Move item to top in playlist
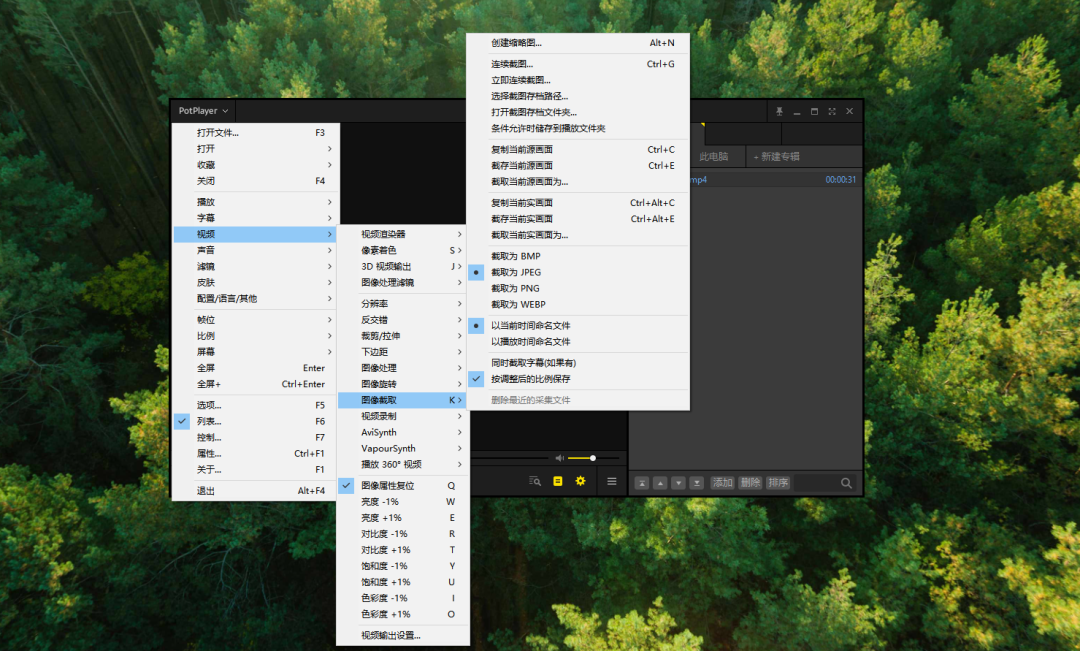This screenshot has height=651, width=1080. point(641,483)
